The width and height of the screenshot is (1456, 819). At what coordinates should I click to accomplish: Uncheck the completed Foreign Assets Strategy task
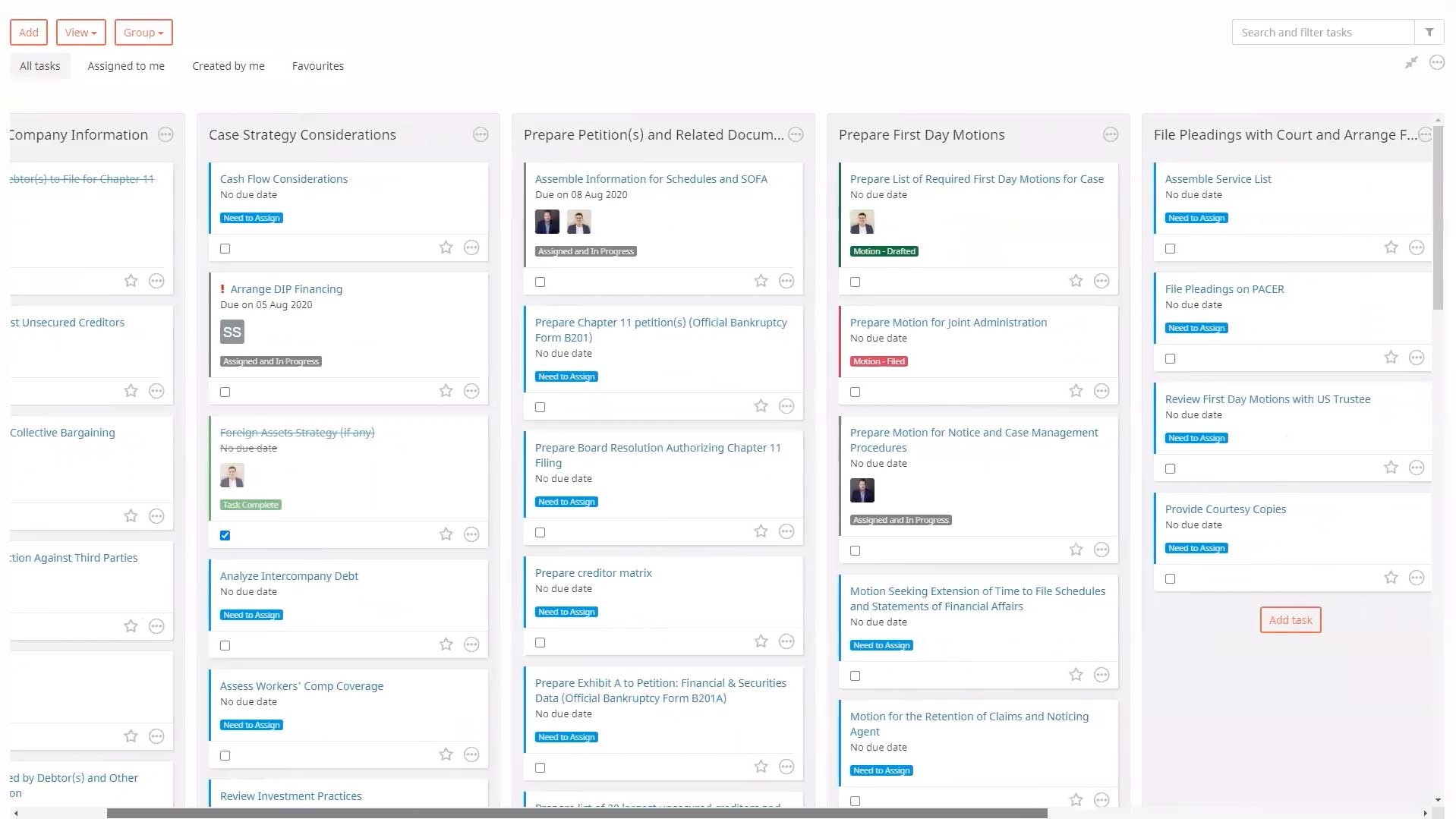[225, 535]
